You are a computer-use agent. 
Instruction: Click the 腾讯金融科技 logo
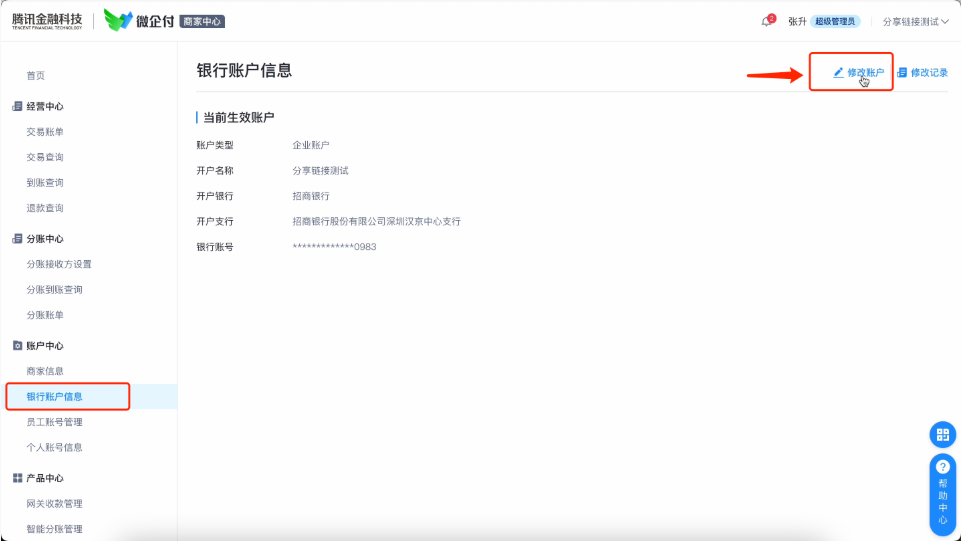click(x=47, y=21)
